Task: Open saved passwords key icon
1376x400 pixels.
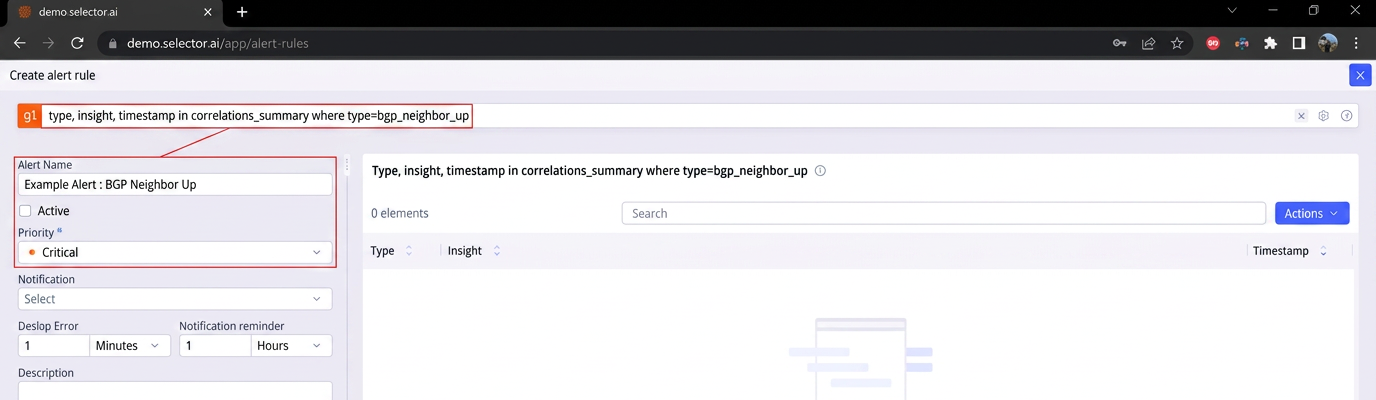Action: click(x=1120, y=44)
